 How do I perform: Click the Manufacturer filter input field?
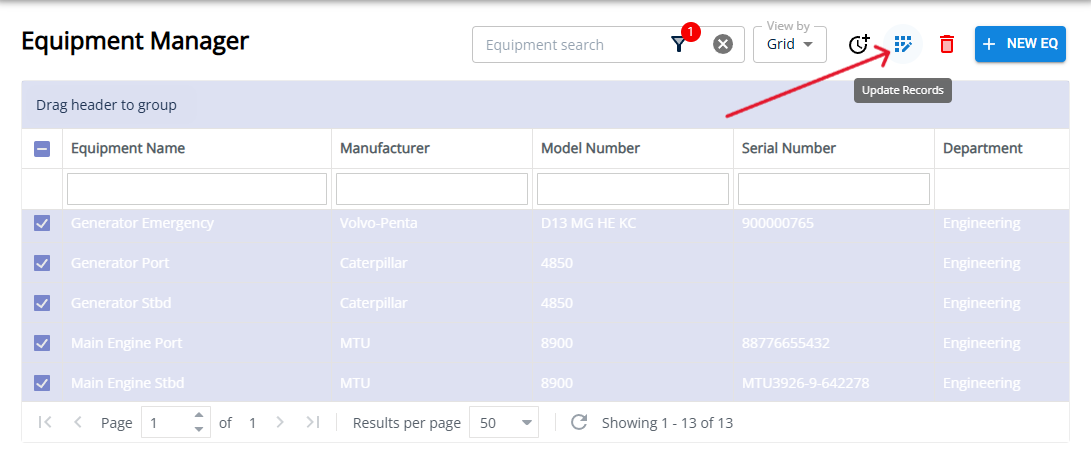pyautogui.click(x=431, y=189)
